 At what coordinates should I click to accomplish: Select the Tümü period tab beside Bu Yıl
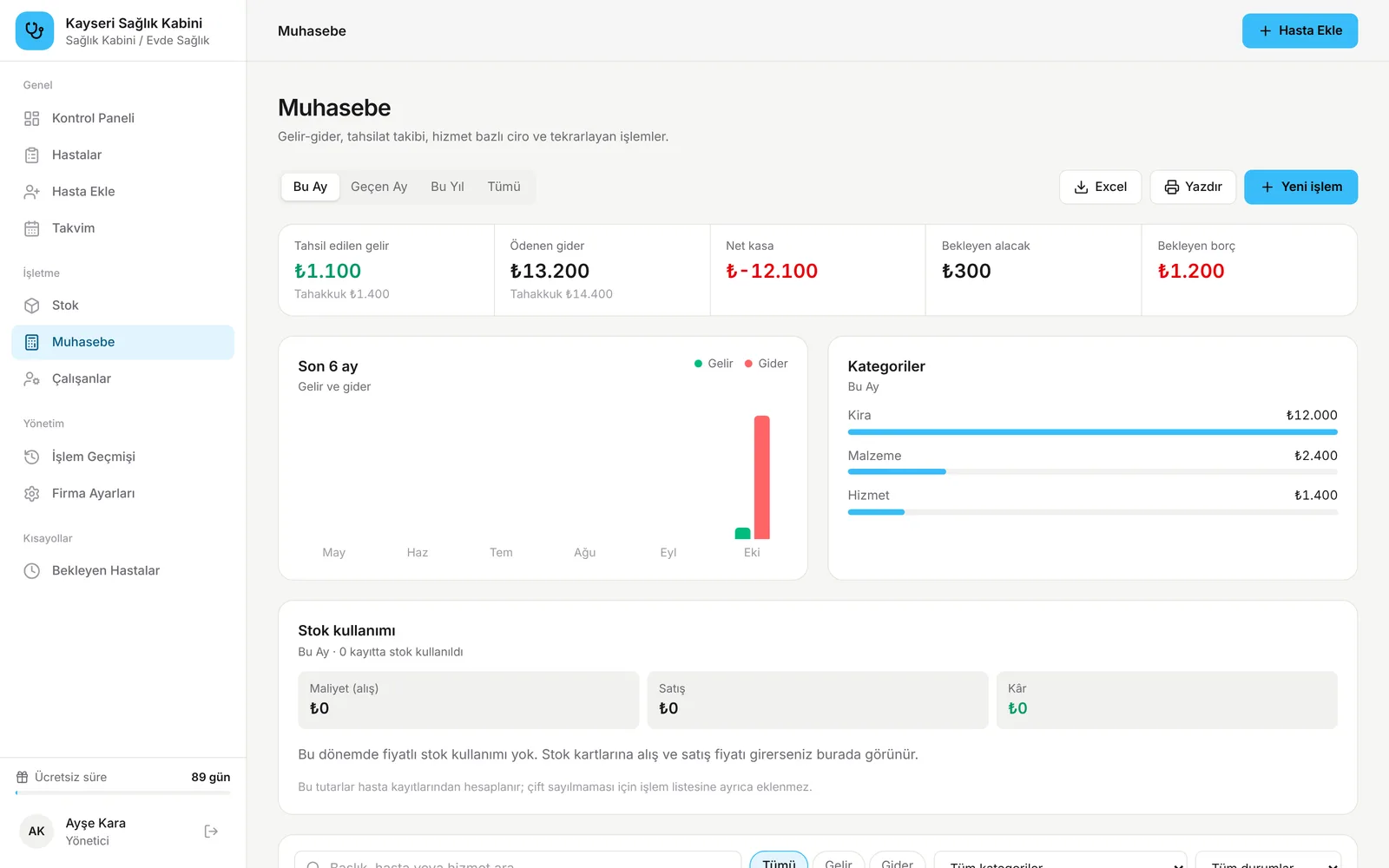[x=504, y=187]
